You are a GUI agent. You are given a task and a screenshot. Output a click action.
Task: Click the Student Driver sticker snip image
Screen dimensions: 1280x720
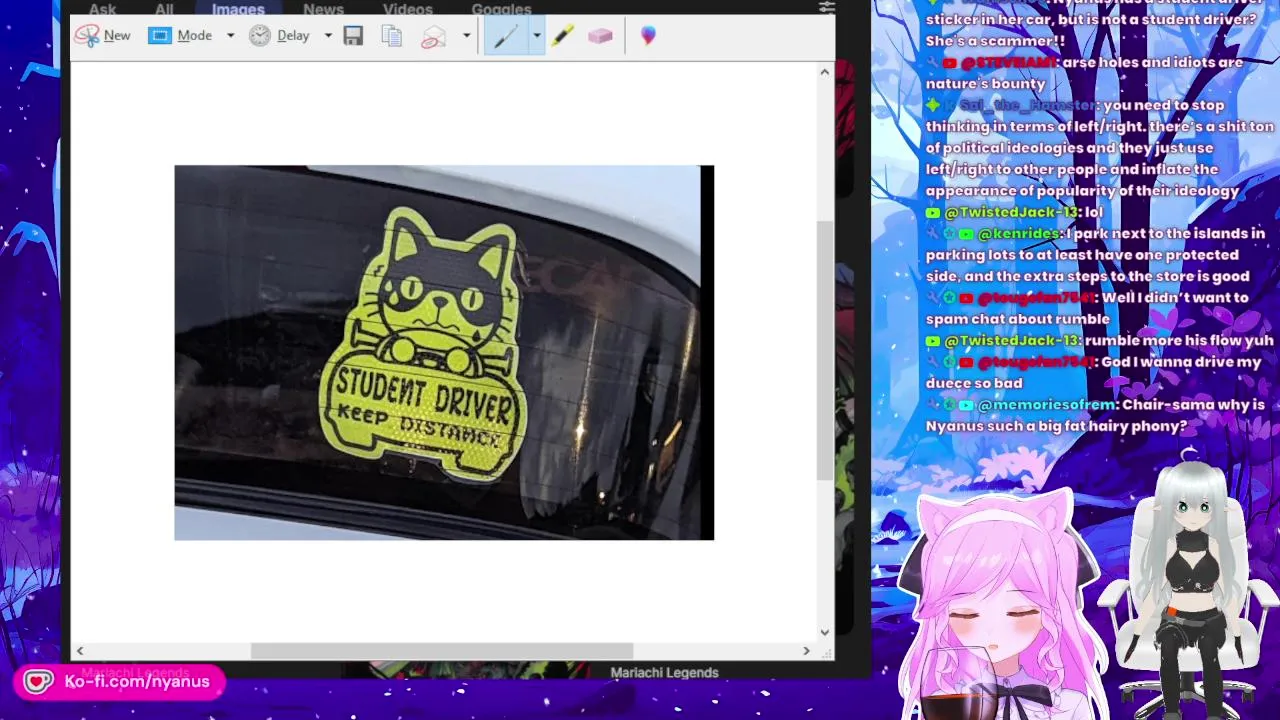[444, 353]
